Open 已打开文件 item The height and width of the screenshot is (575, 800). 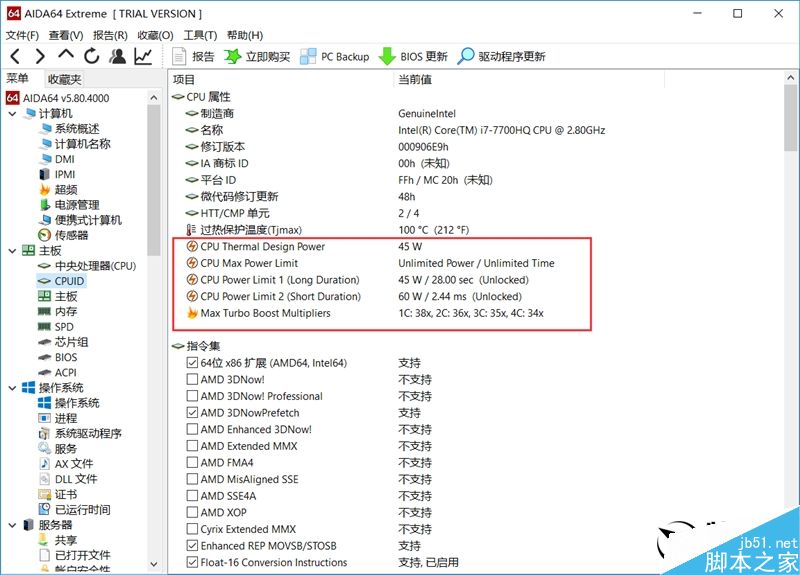(74, 555)
